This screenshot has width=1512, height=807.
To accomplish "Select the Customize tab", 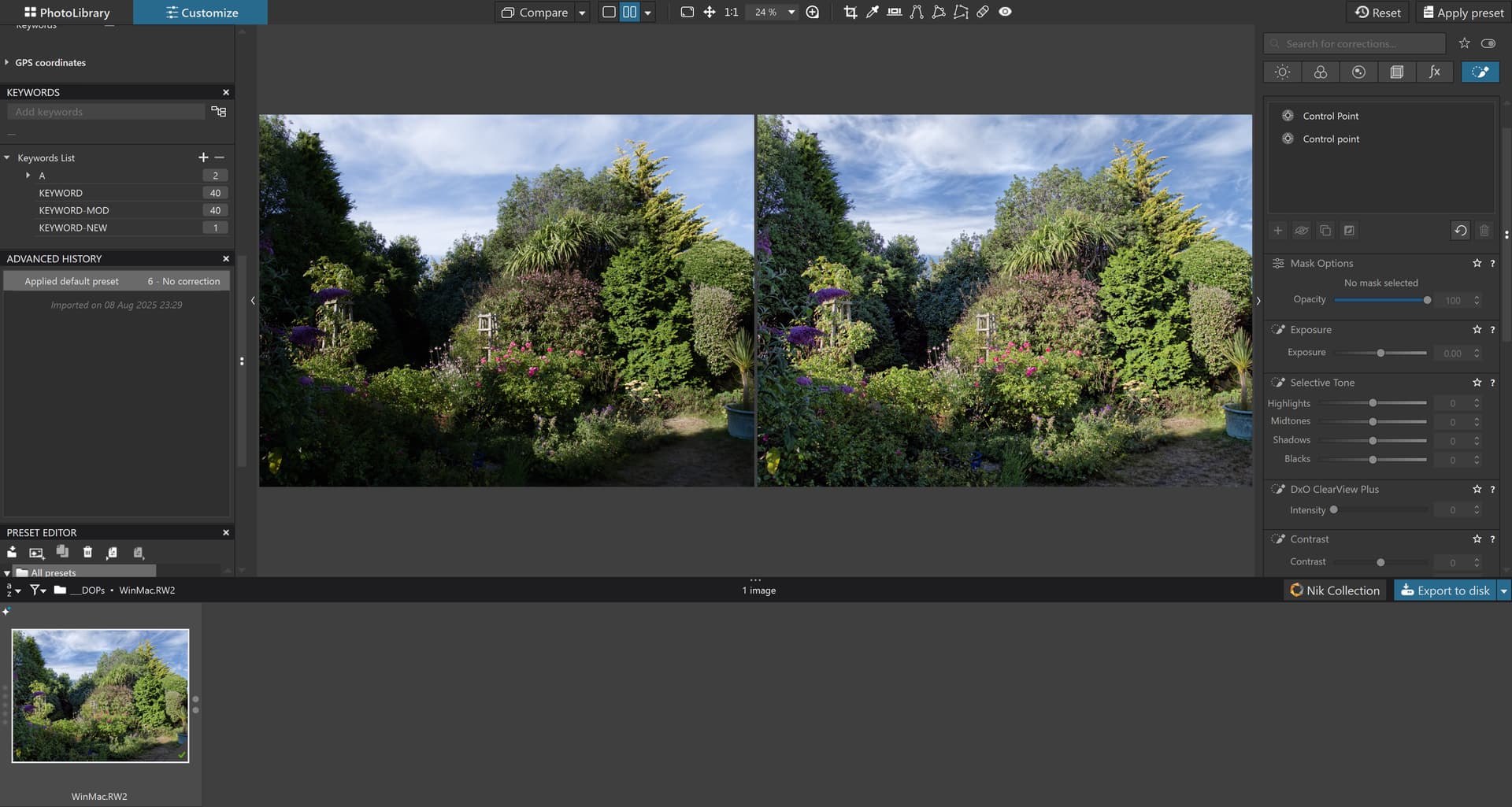I will pos(201,13).
